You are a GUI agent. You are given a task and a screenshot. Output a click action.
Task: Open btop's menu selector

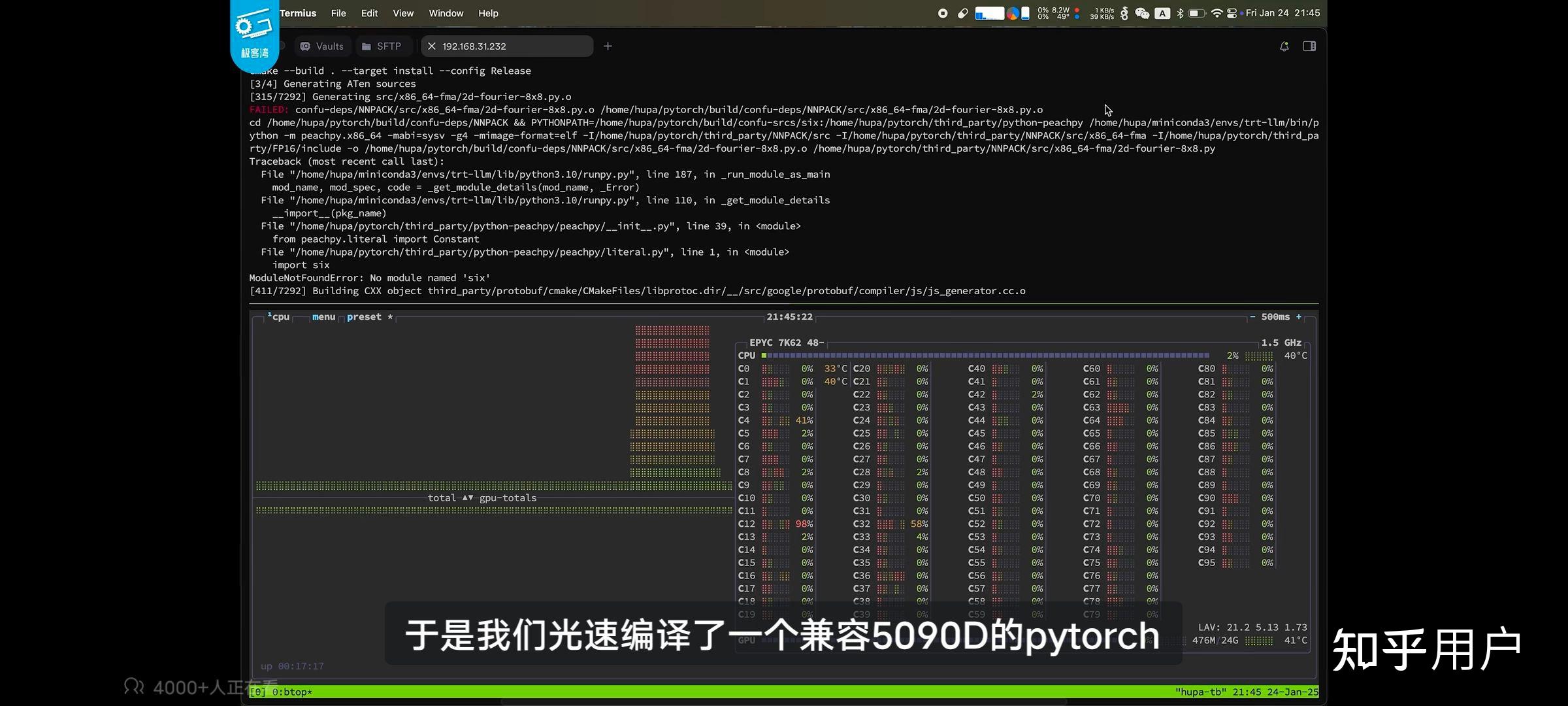(323, 316)
